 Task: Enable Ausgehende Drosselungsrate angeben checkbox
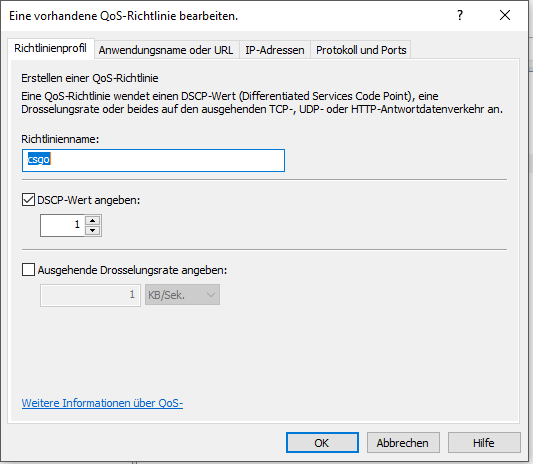pos(28,270)
